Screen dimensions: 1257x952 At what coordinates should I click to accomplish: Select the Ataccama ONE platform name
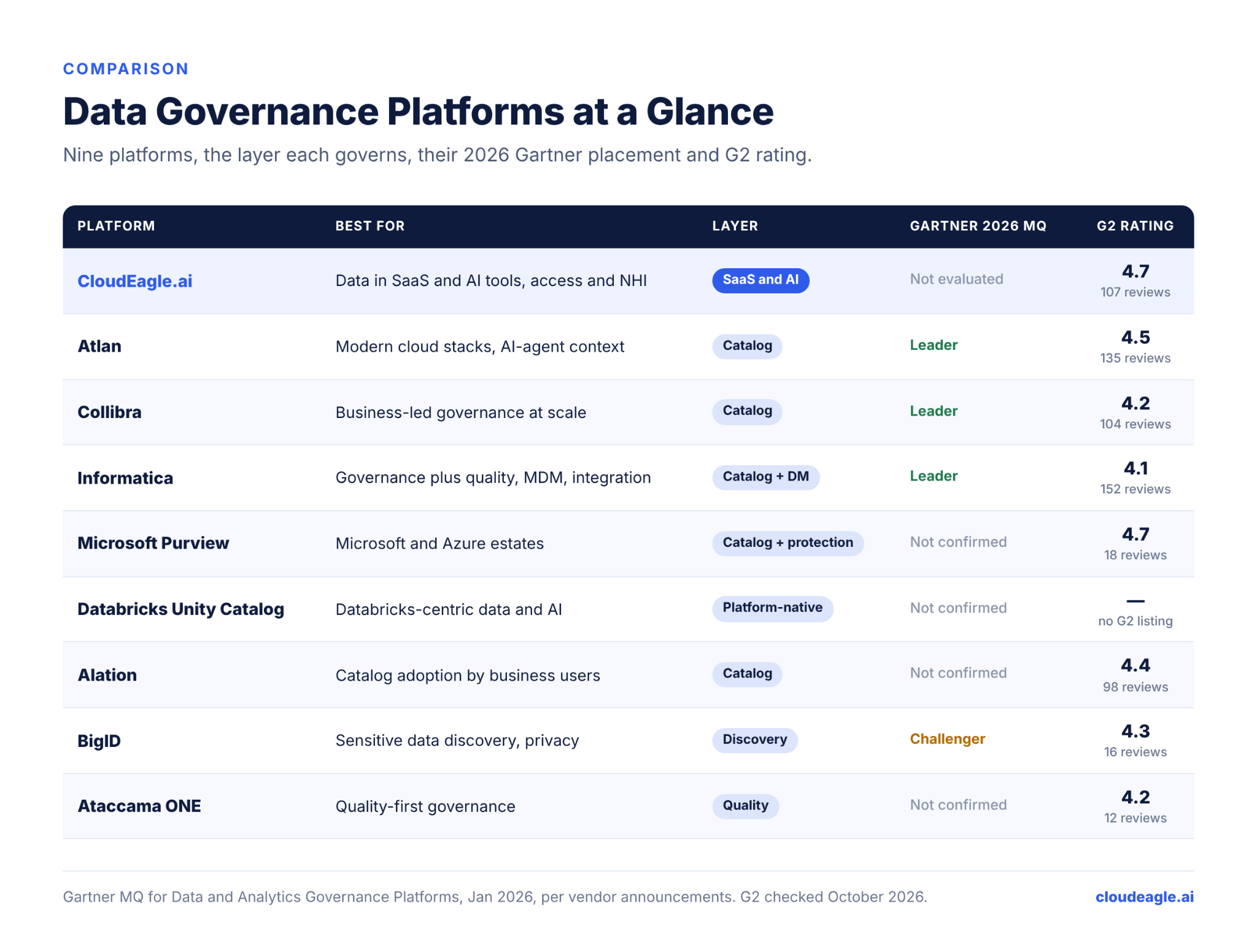coord(139,806)
